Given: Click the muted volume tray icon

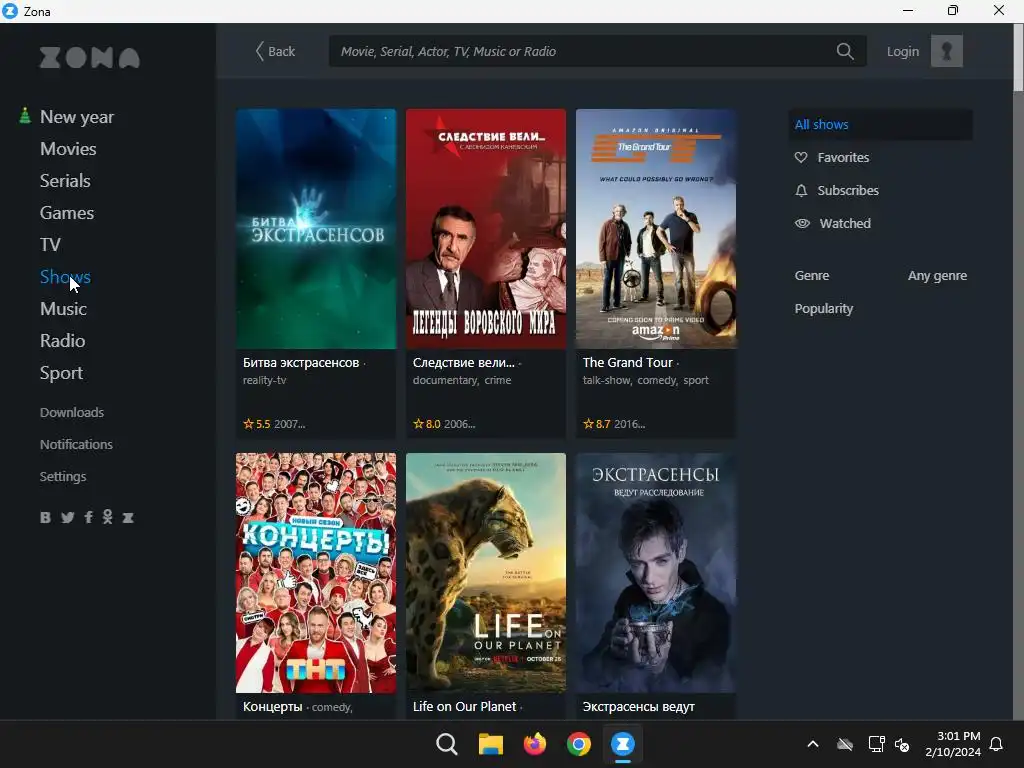Looking at the screenshot, I should pos(902,744).
